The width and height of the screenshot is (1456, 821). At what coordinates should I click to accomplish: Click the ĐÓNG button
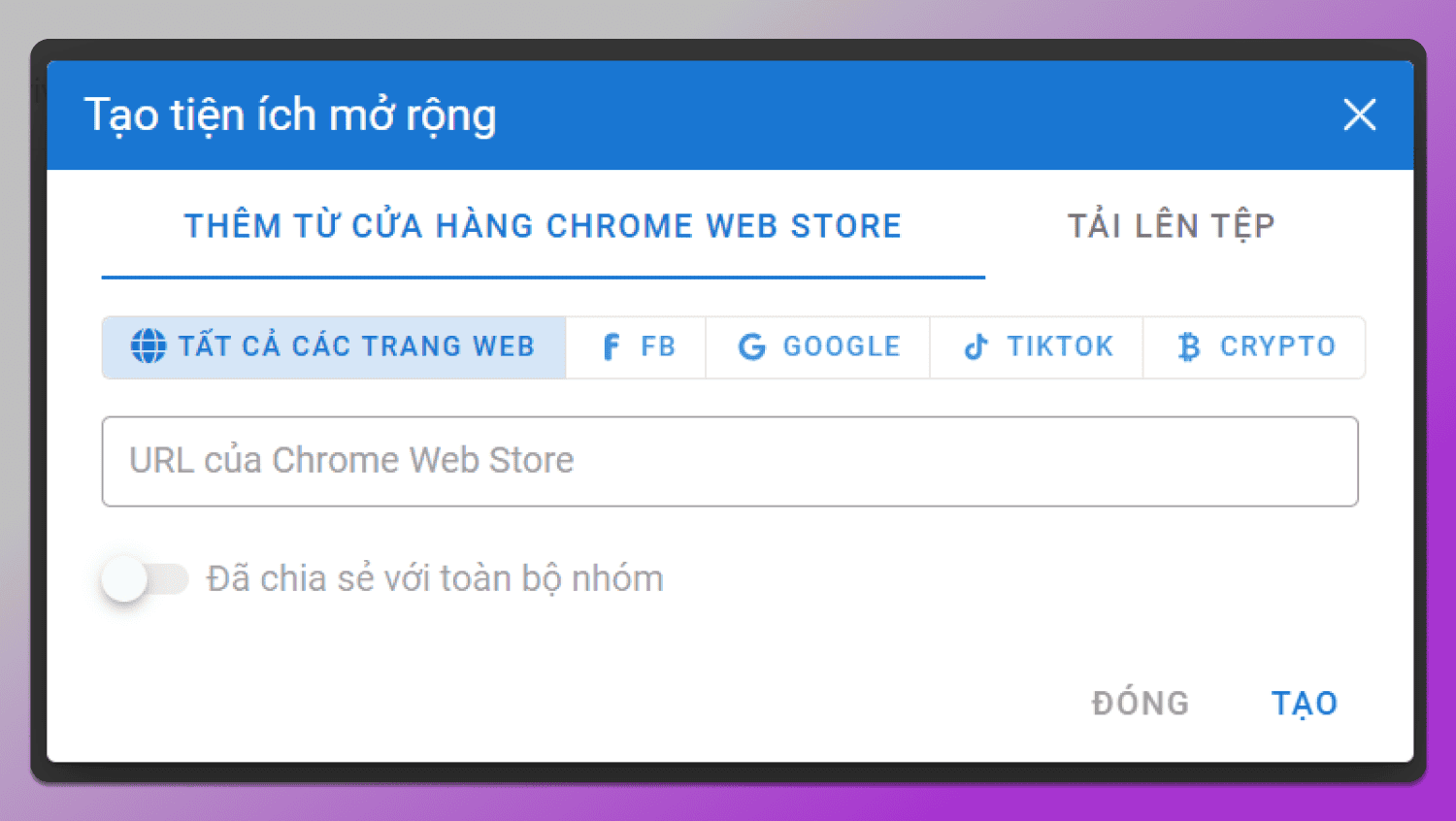click(x=1141, y=703)
